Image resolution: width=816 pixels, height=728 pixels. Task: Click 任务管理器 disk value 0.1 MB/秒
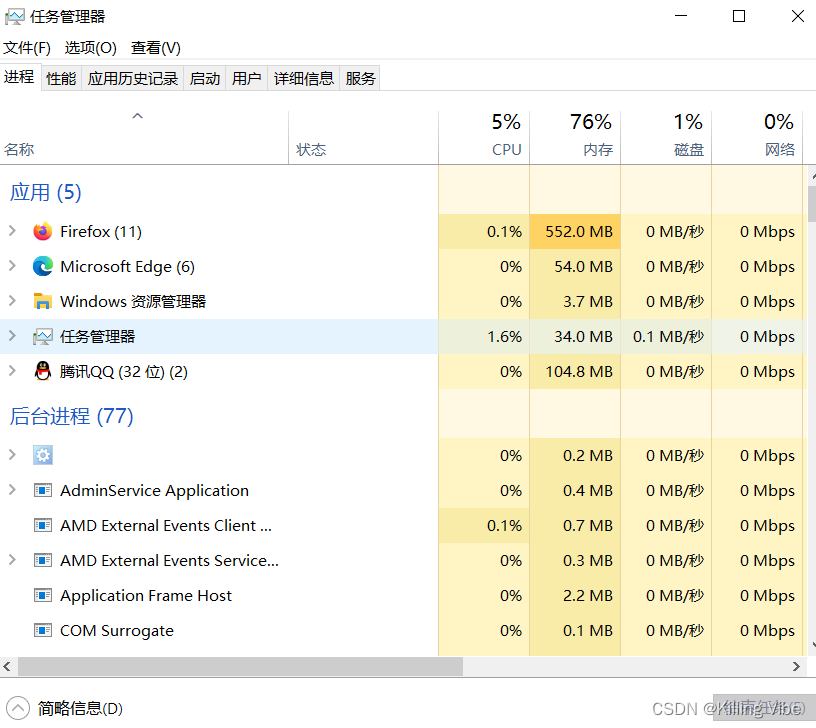668,337
